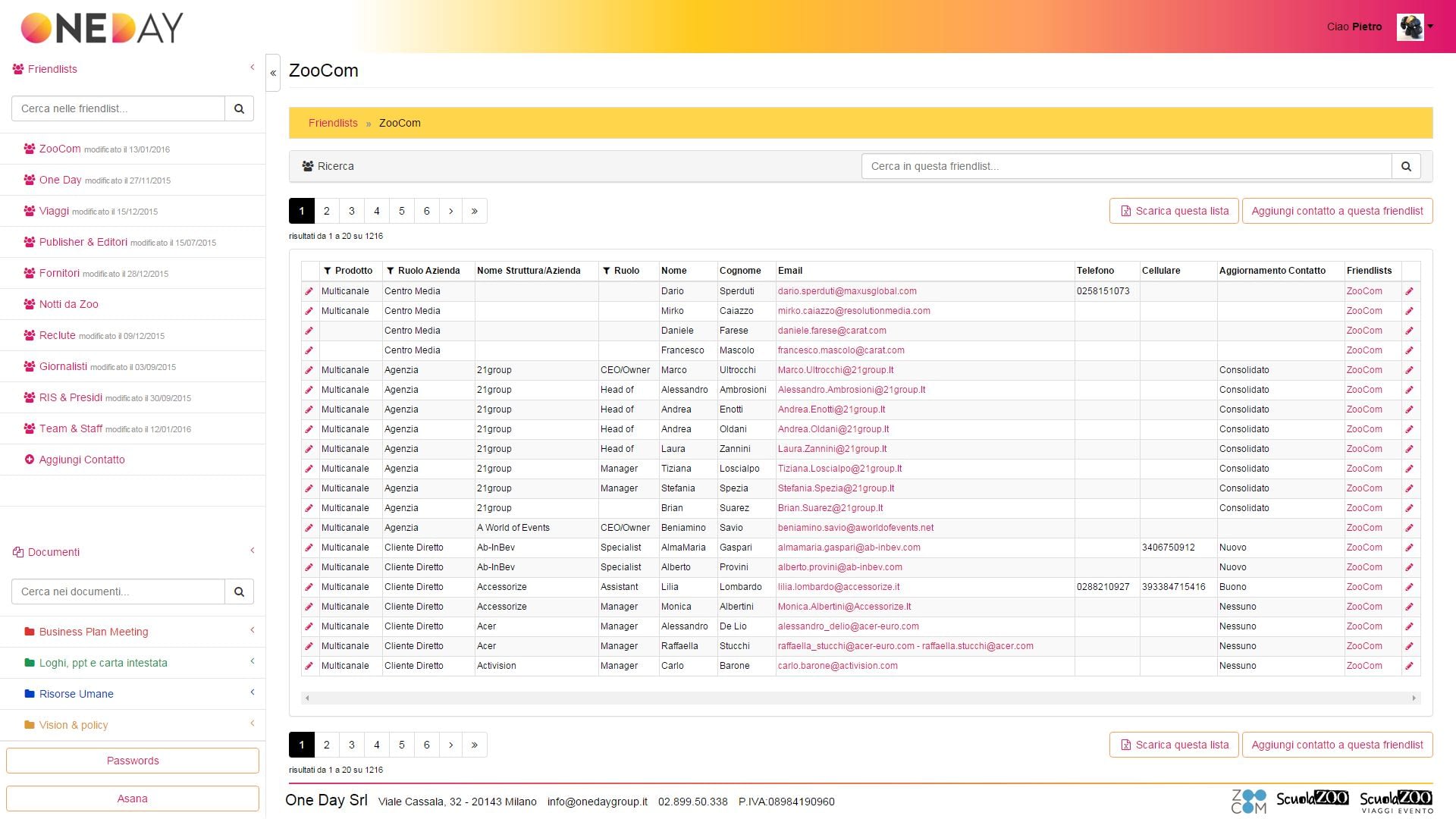
Task: Jump to last page in bottom pagination
Action: point(475,745)
